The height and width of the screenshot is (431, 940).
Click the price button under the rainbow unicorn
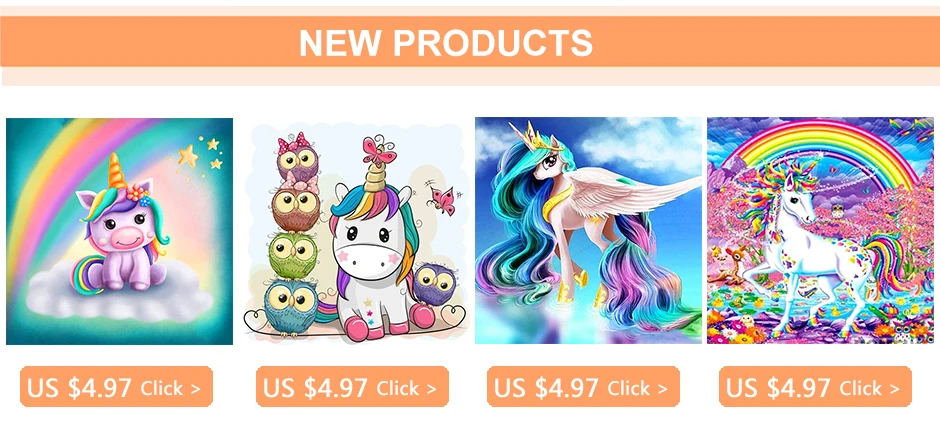815,387
